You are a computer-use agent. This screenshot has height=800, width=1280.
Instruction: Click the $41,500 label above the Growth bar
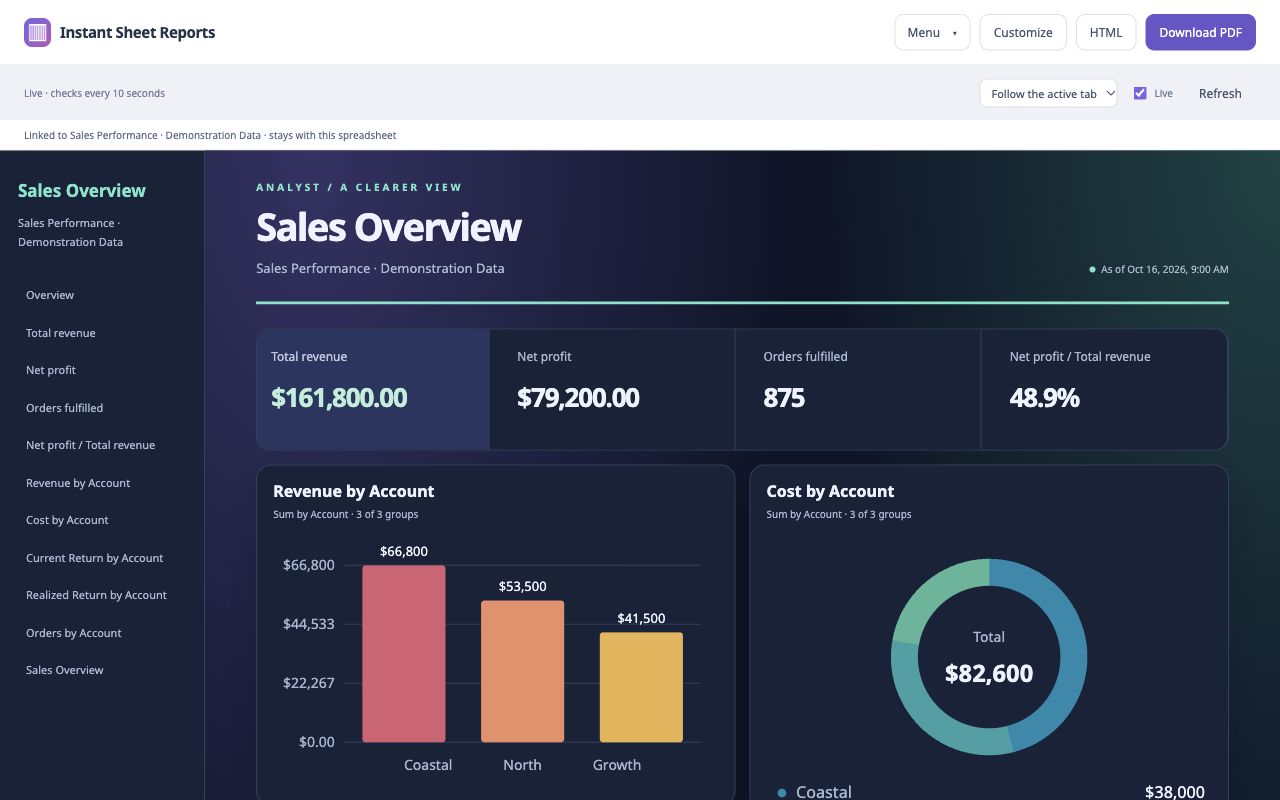click(x=641, y=618)
